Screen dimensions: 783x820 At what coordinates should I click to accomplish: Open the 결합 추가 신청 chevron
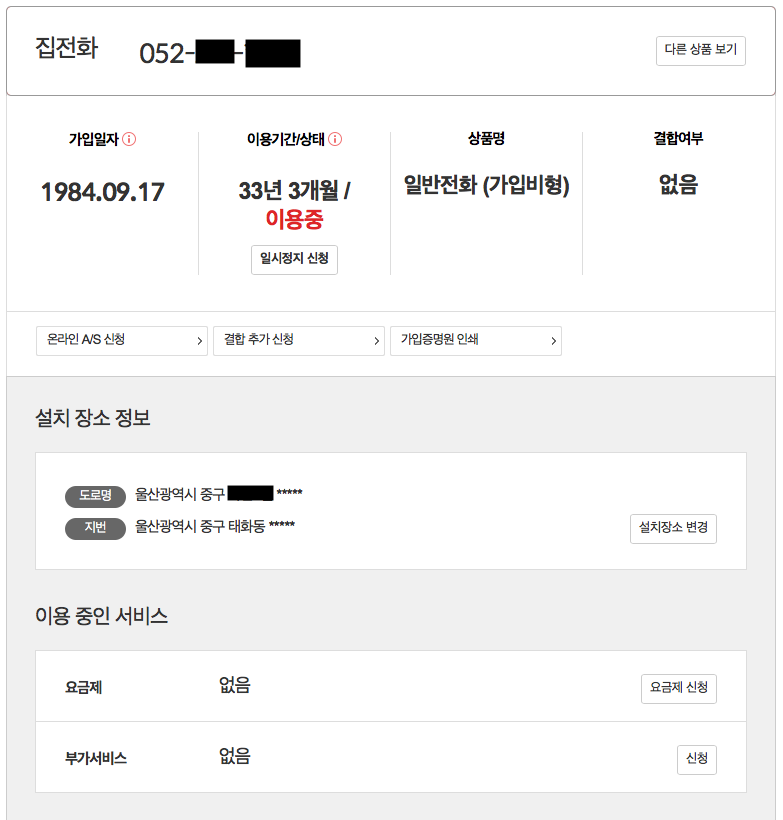click(x=377, y=341)
